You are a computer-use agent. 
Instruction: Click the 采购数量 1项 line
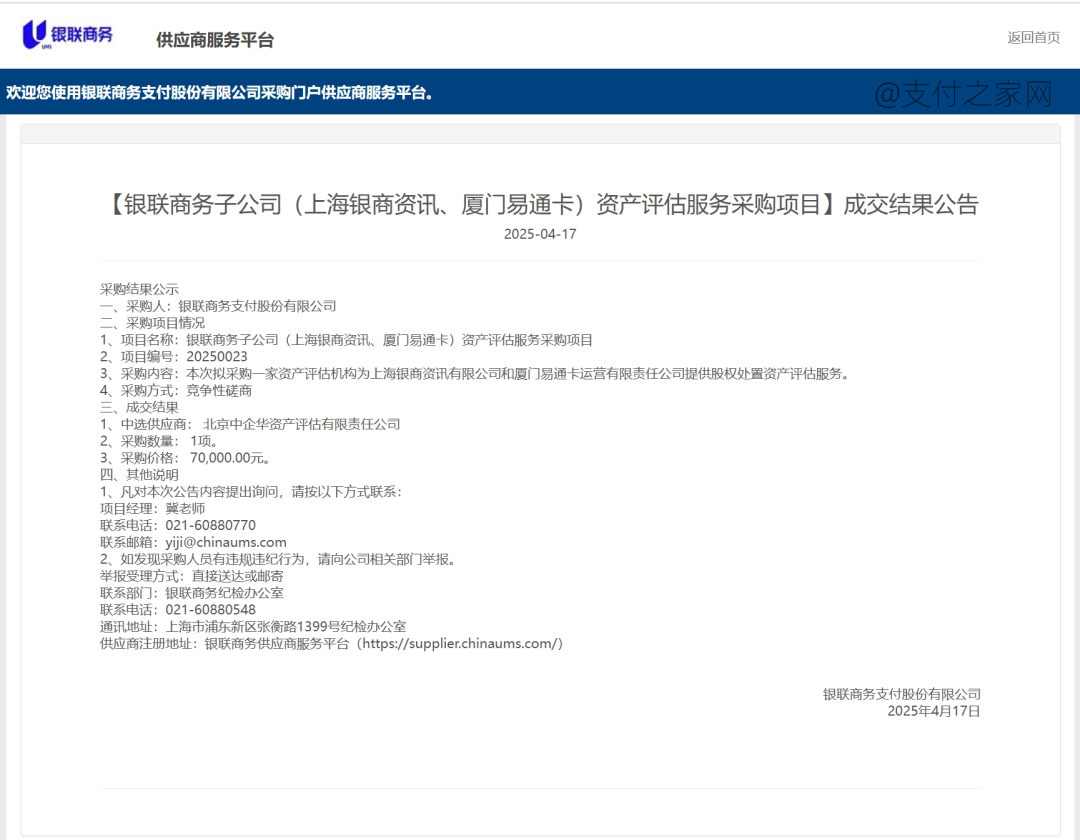point(159,441)
